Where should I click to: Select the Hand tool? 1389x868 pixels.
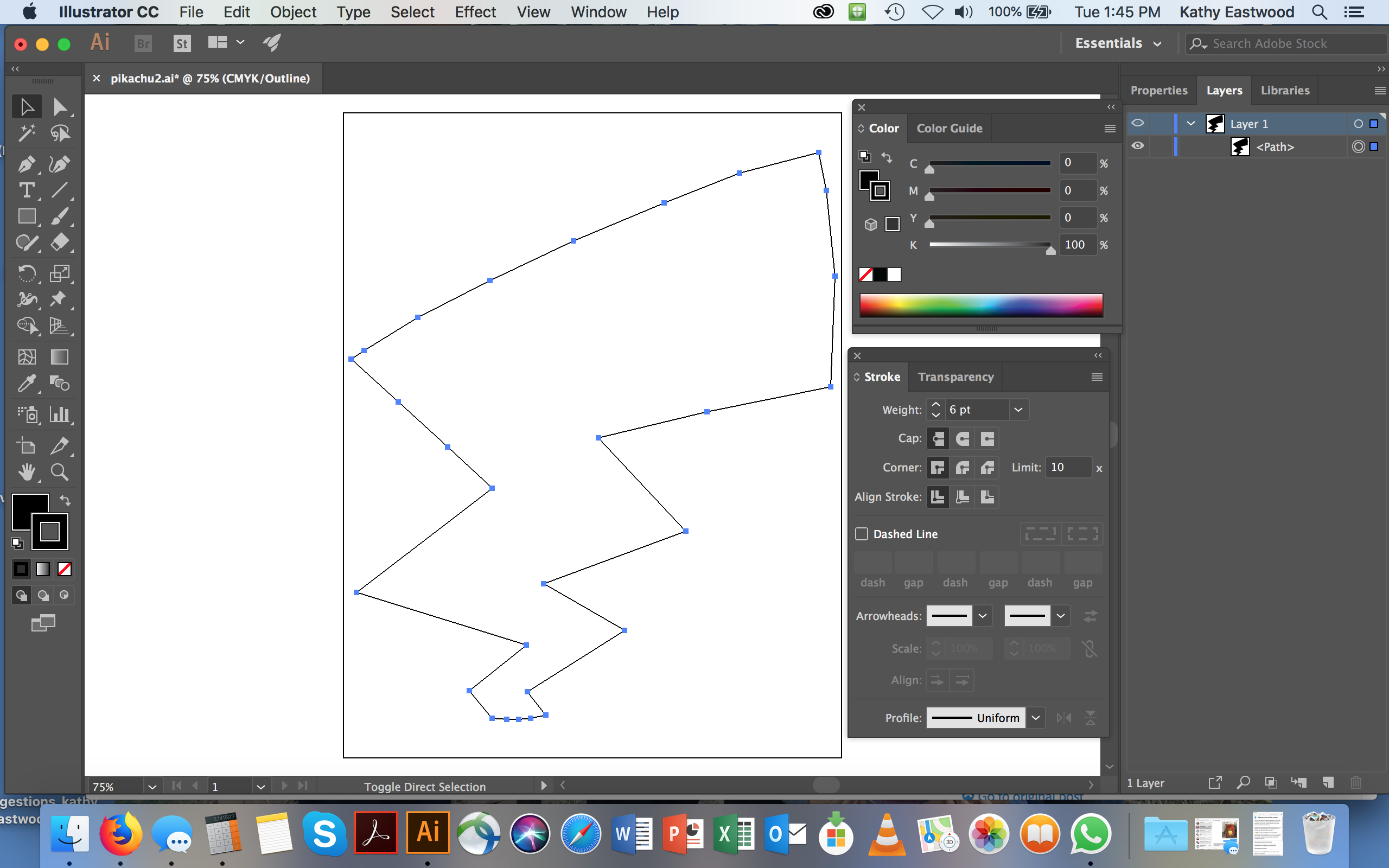tap(27, 472)
